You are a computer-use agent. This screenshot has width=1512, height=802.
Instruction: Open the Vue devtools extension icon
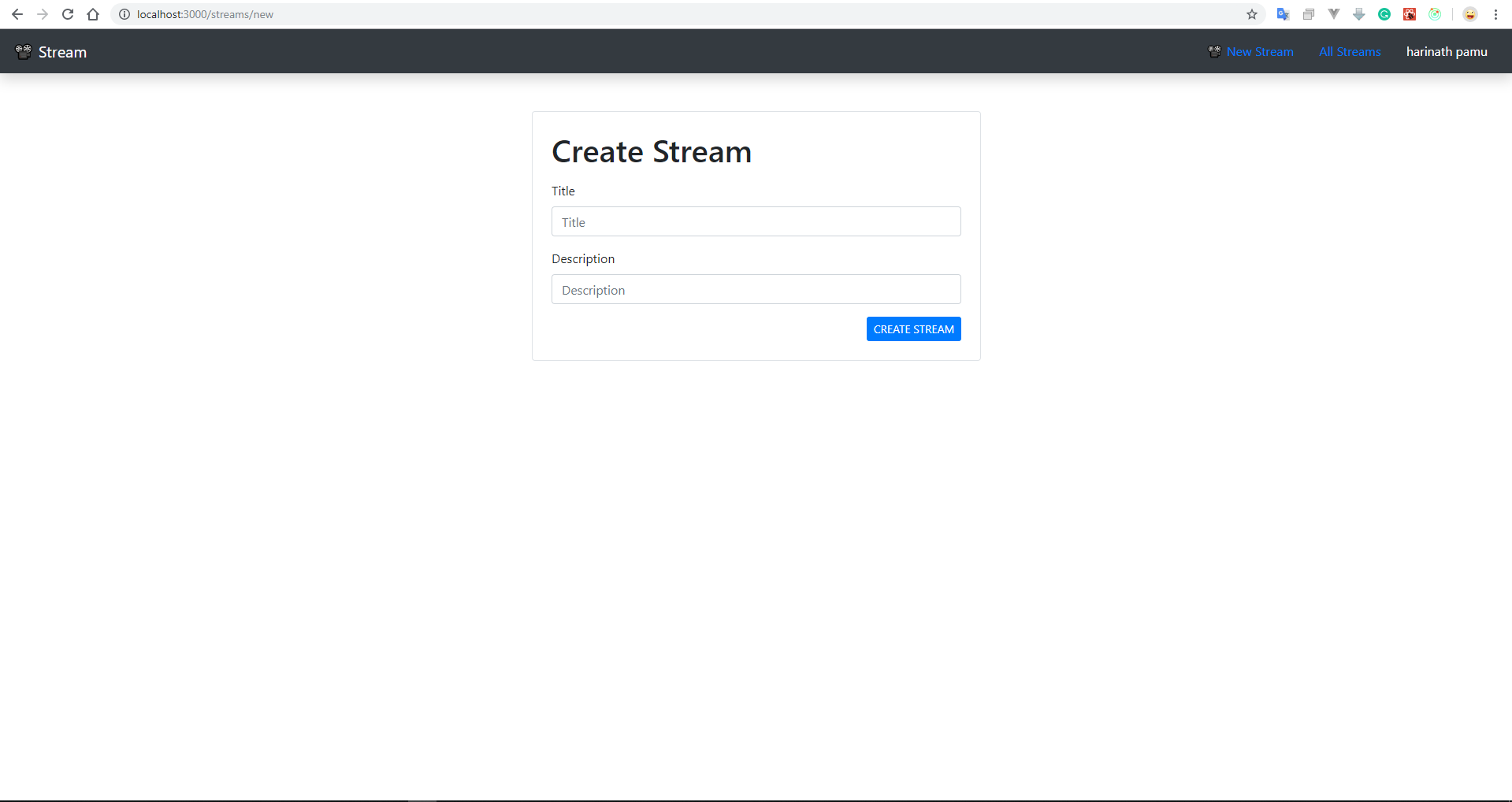pyautogui.click(x=1334, y=14)
